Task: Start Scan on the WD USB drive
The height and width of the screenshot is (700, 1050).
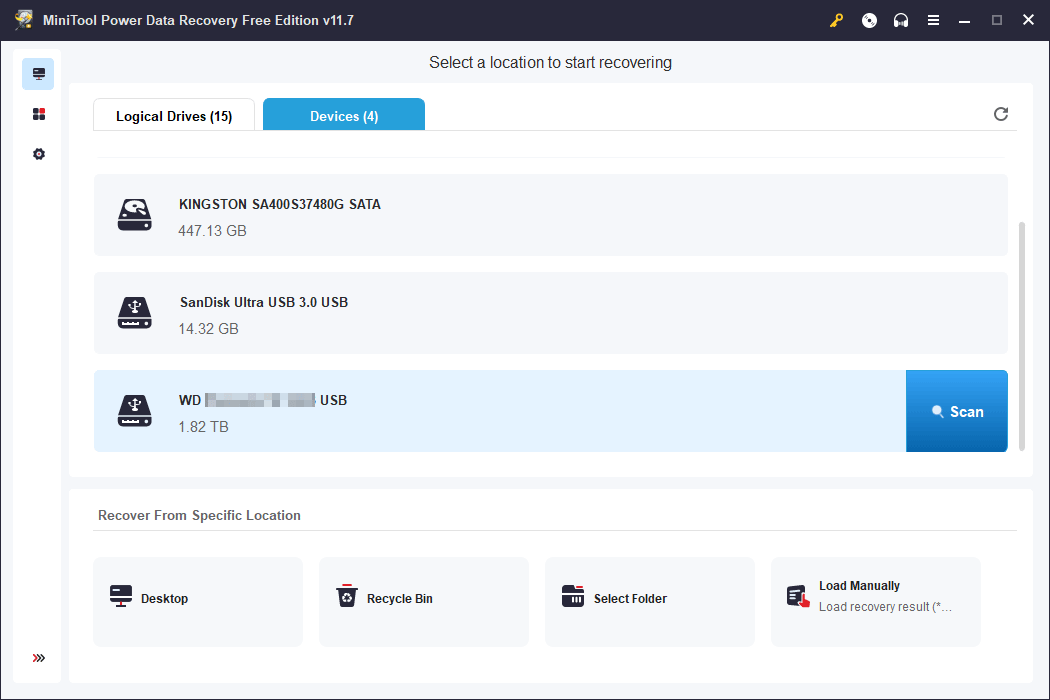Action: 957,411
